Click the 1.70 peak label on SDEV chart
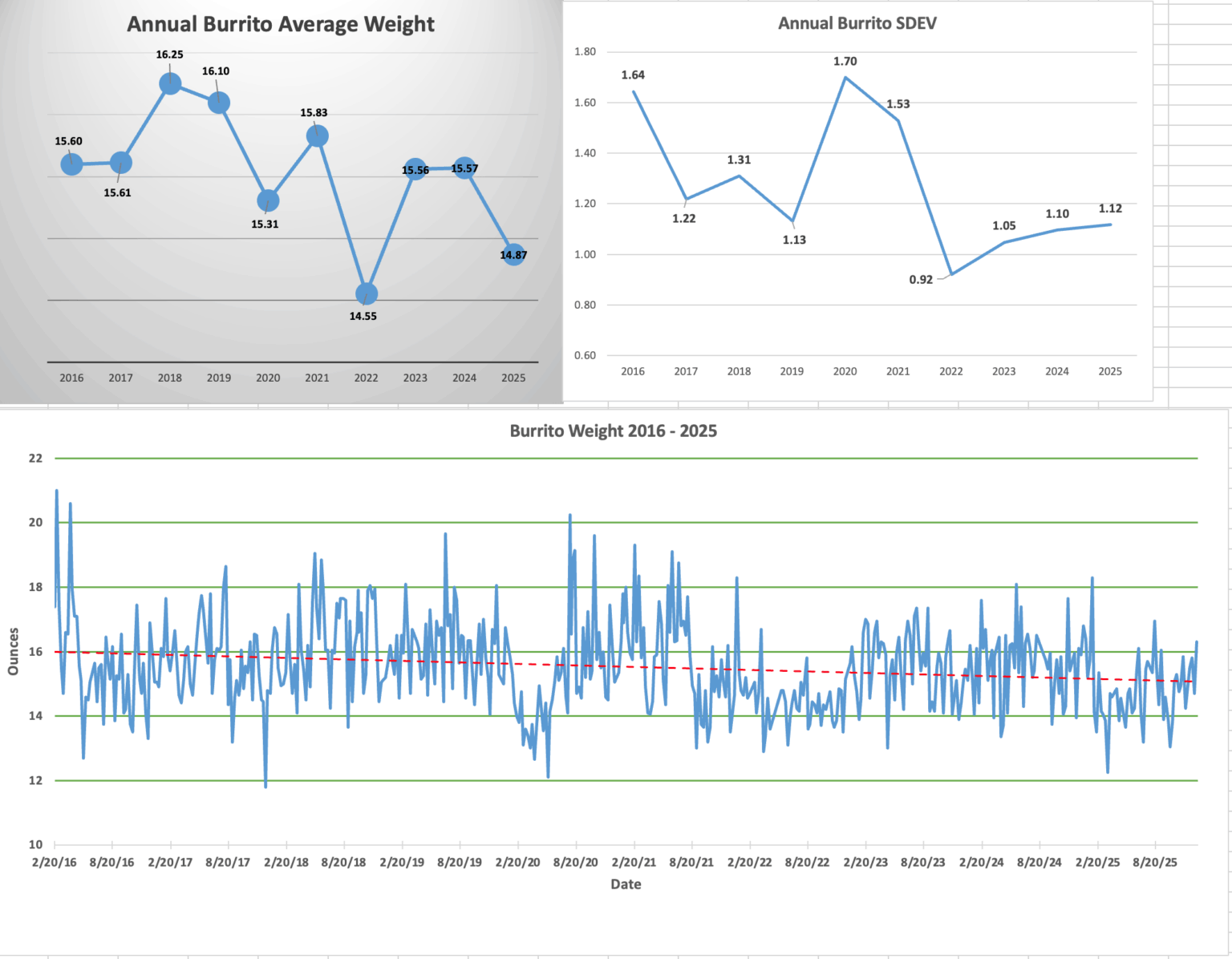This screenshot has width=1232, height=959. tap(846, 60)
